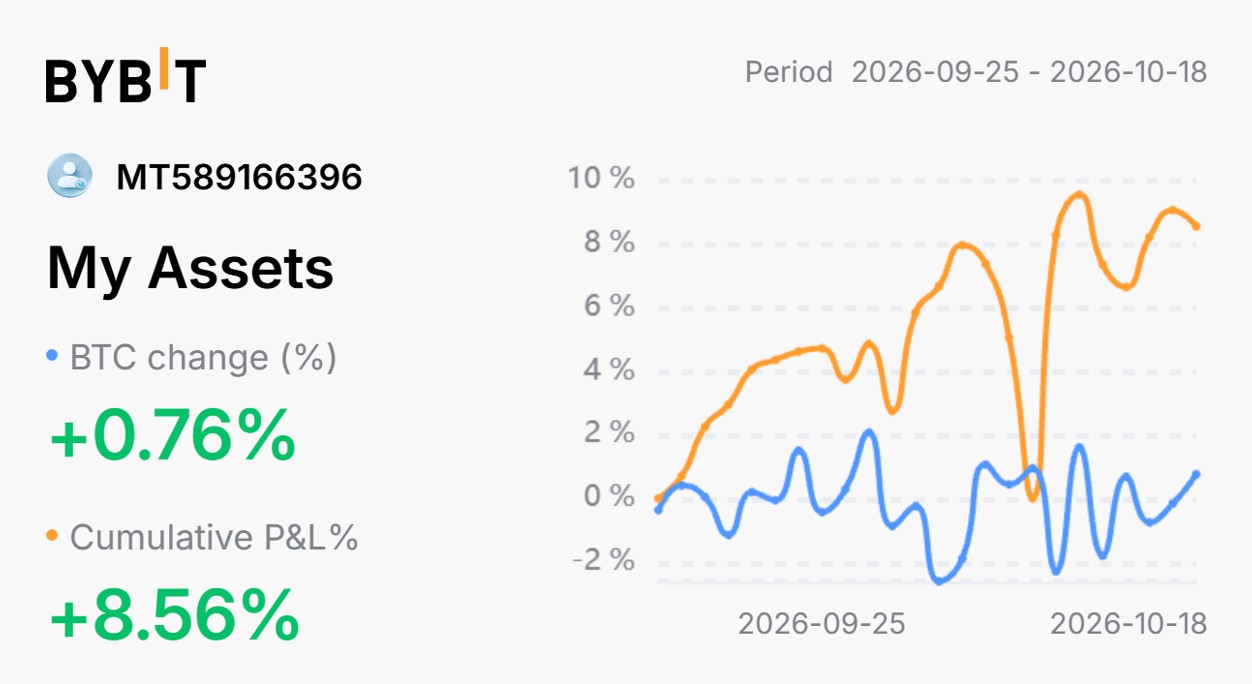Click the orange line's highest peak
Viewport: 1252px width, 684px height.
pos(1080,194)
